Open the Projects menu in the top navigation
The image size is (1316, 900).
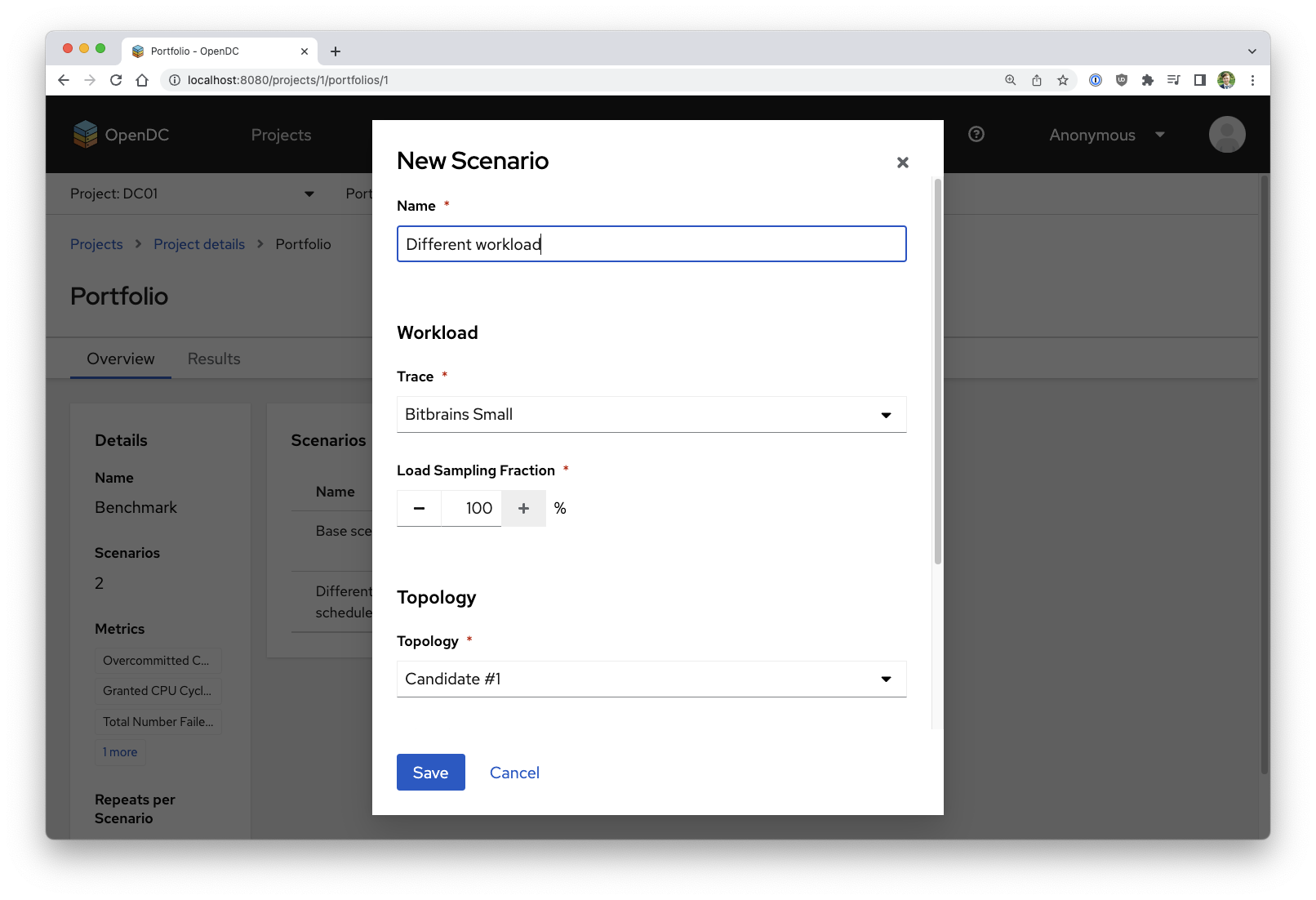tap(281, 134)
